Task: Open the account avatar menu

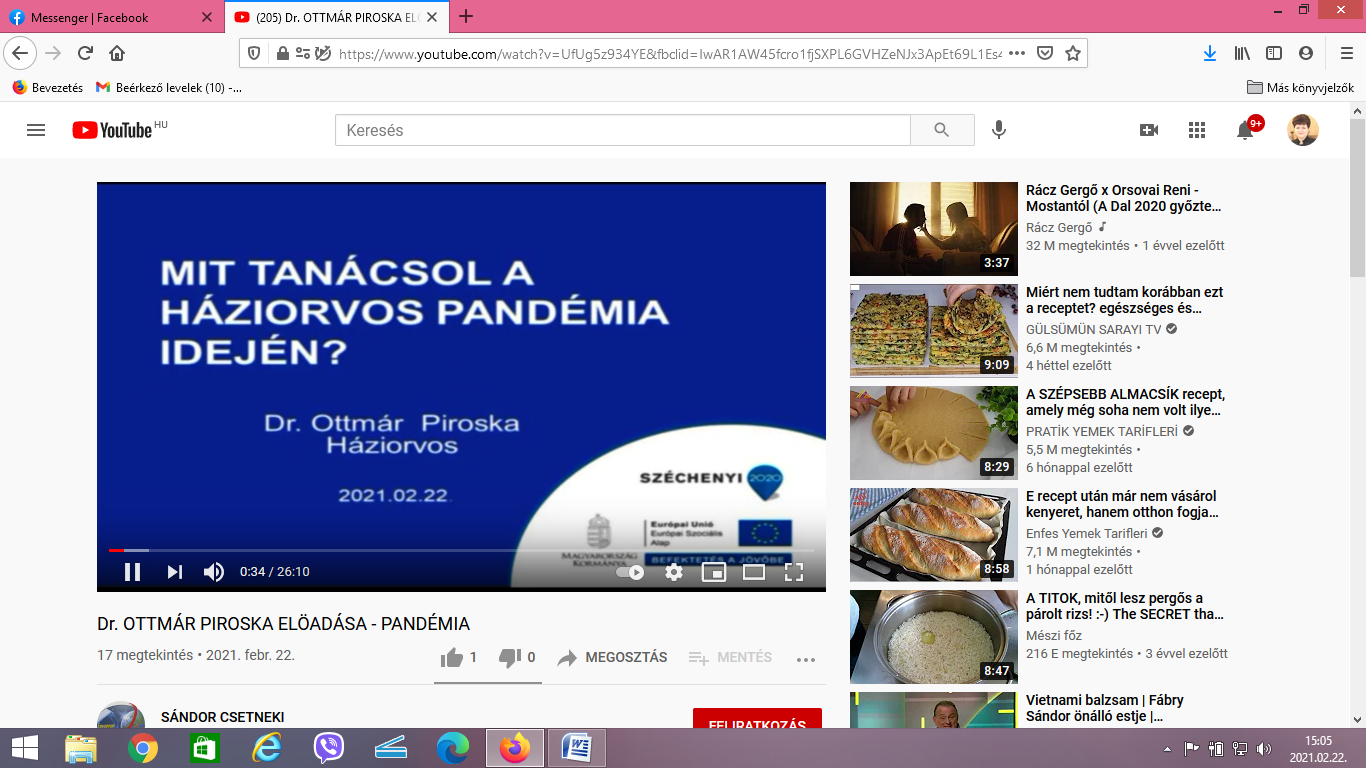Action: (x=1303, y=130)
